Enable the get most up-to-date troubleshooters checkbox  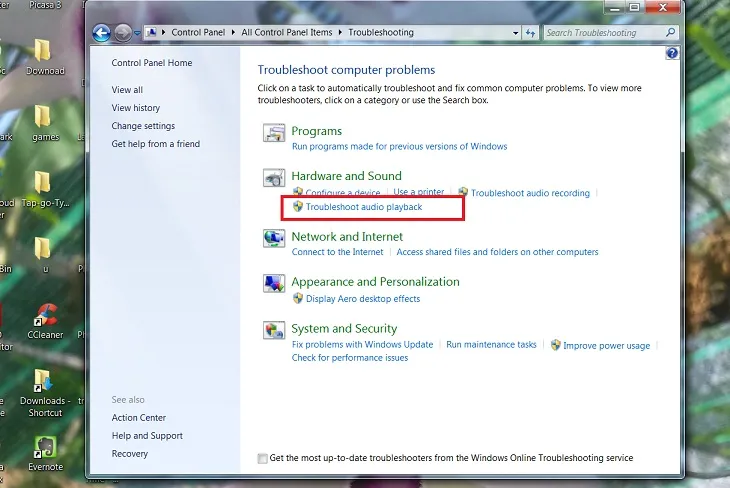click(x=263, y=459)
